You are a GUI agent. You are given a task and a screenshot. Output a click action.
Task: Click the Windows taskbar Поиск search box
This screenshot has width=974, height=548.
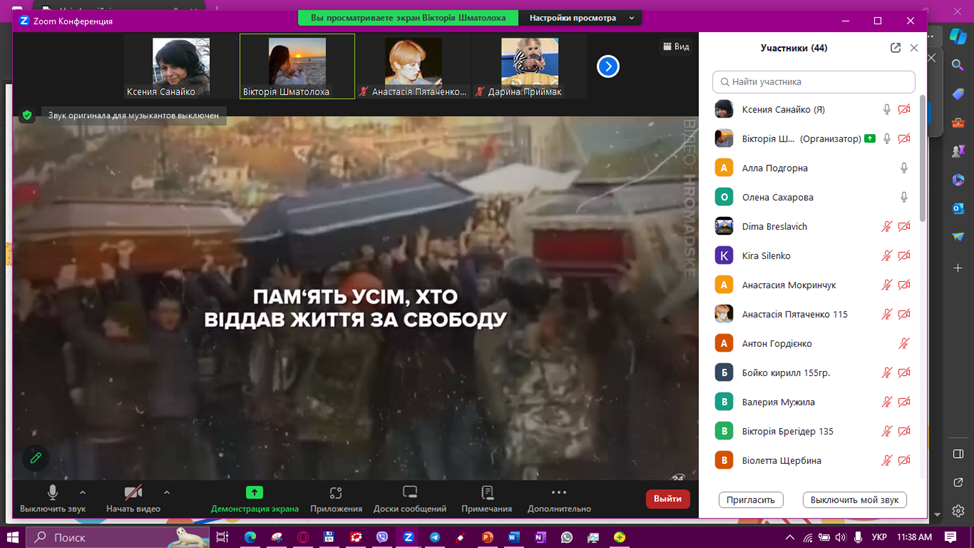pyautogui.click(x=118, y=537)
